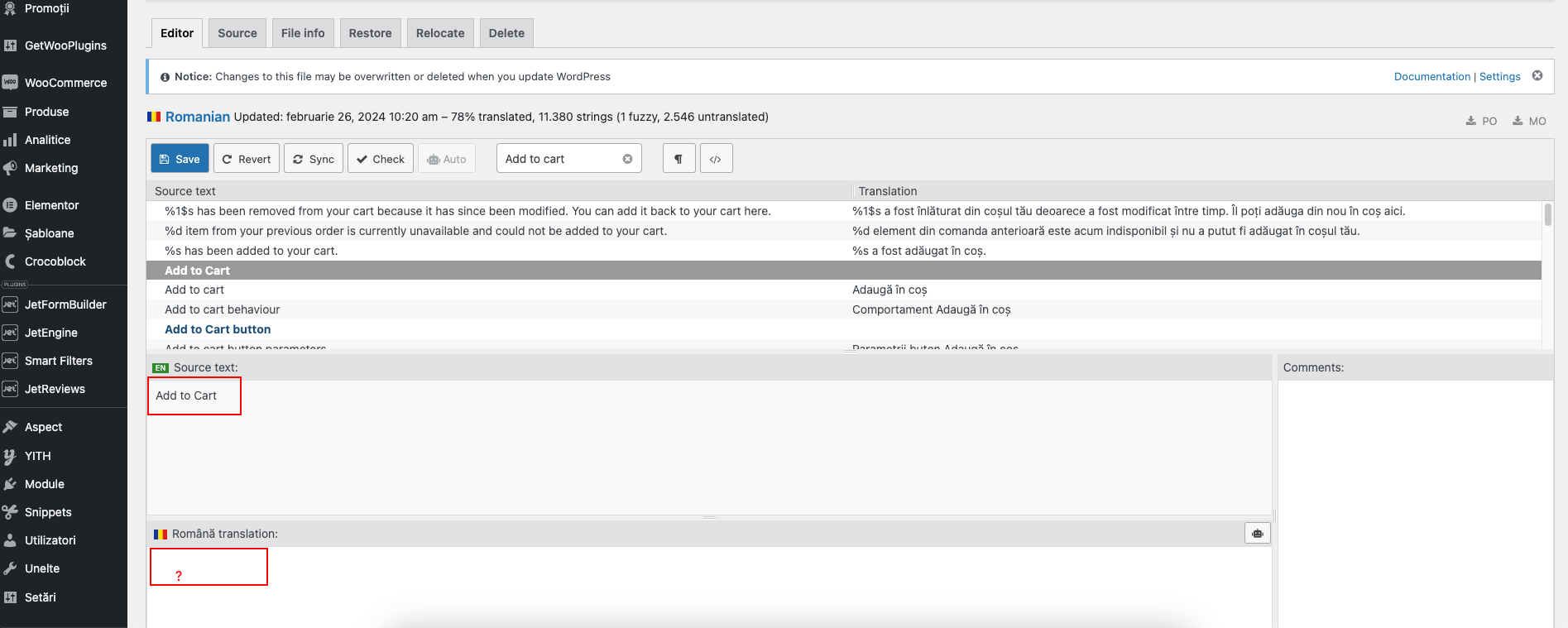The height and width of the screenshot is (628, 1568).
Task: Select the '%1$s has been removed' row
Action: 844,211
